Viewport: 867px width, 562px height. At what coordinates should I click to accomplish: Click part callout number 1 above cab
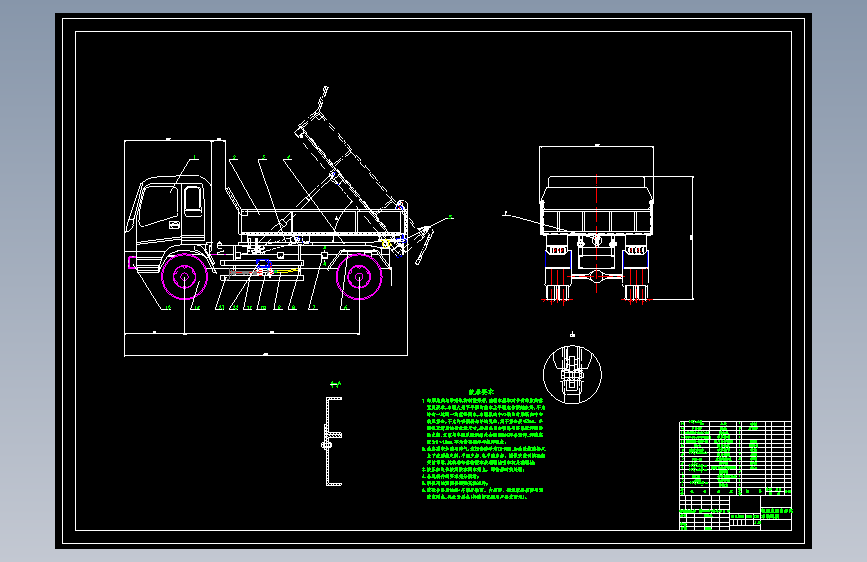click(195, 158)
